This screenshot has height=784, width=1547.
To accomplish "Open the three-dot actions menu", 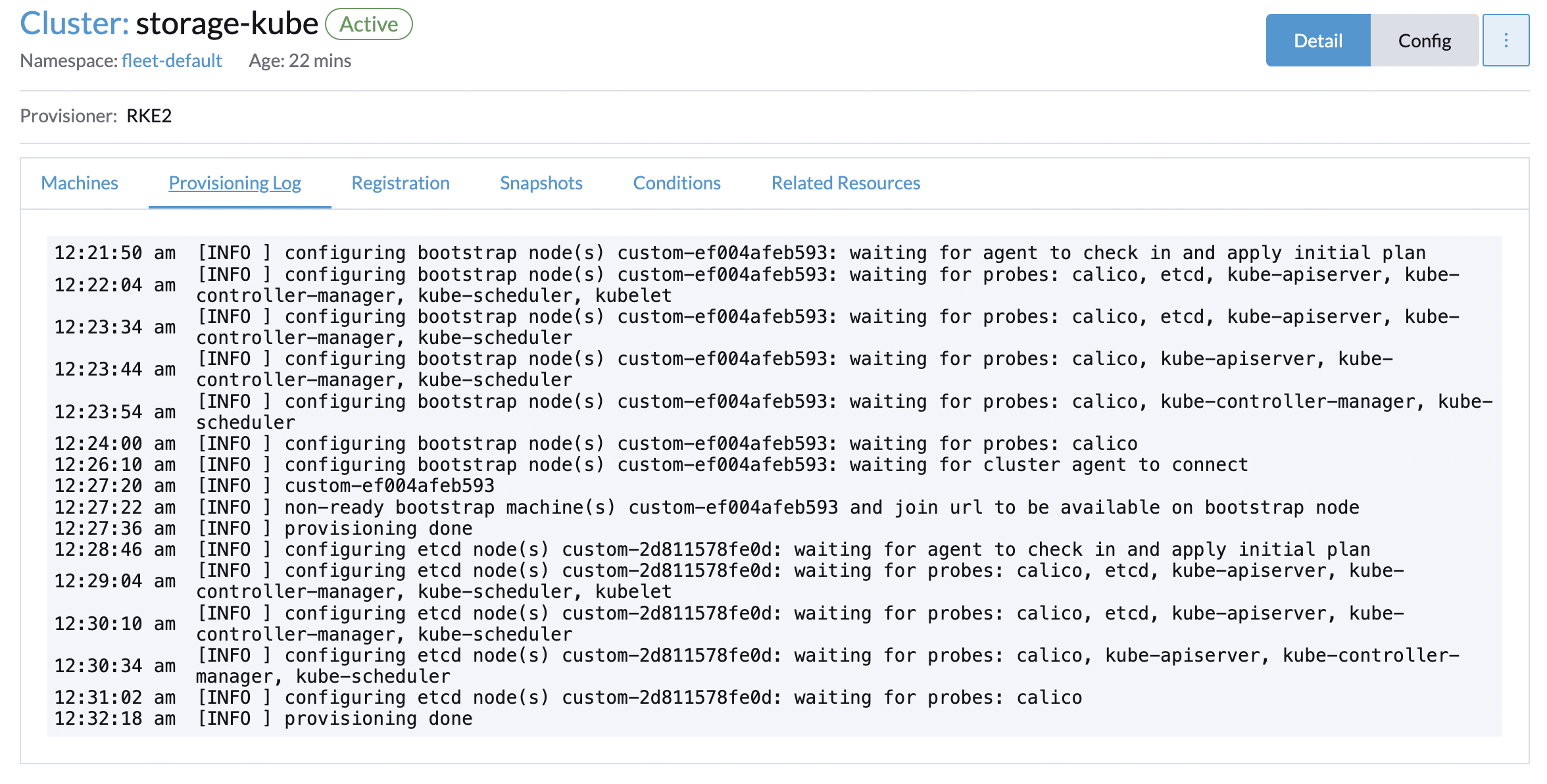I will coord(1506,40).
